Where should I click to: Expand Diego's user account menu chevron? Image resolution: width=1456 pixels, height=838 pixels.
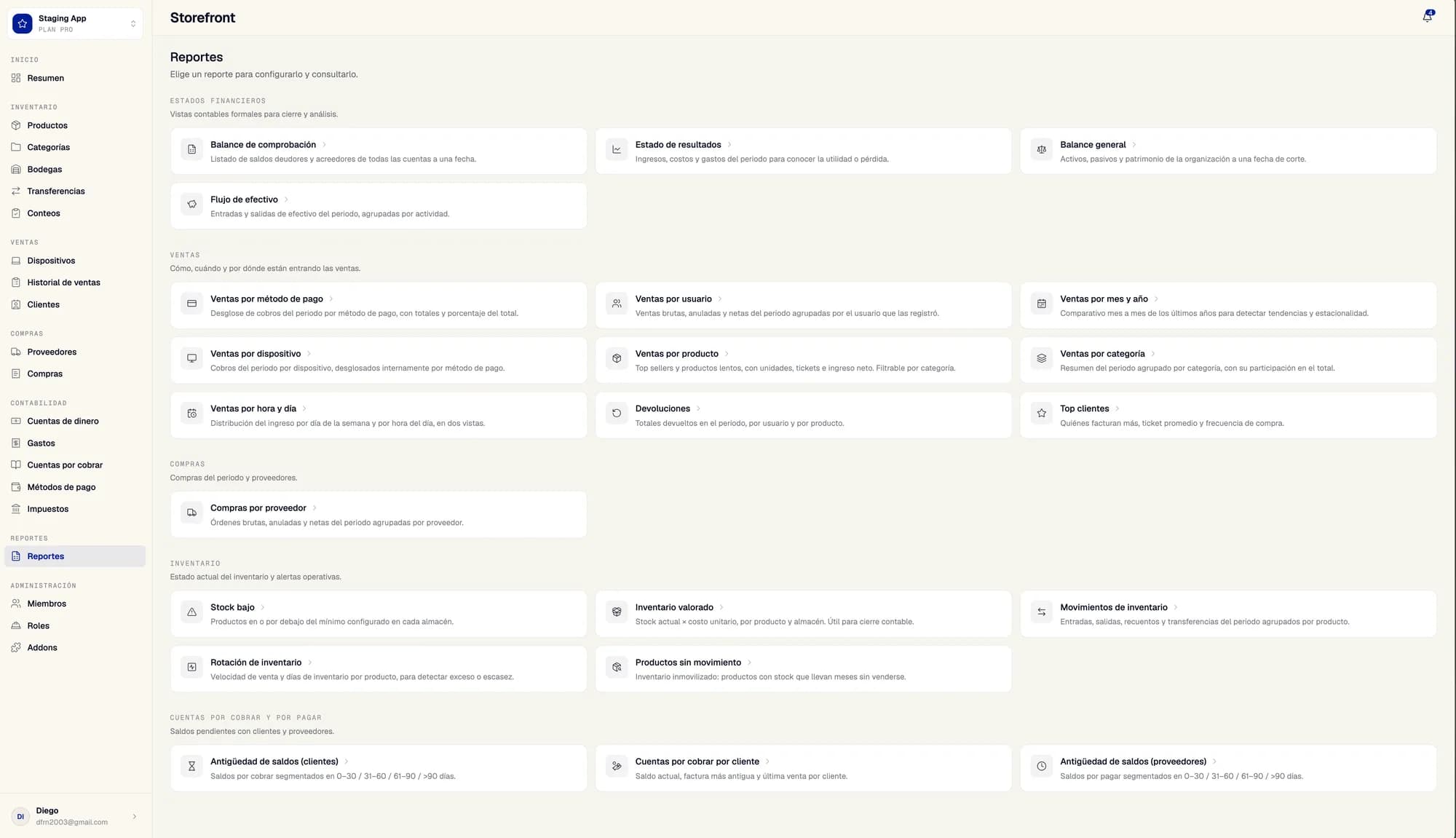[135, 816]
